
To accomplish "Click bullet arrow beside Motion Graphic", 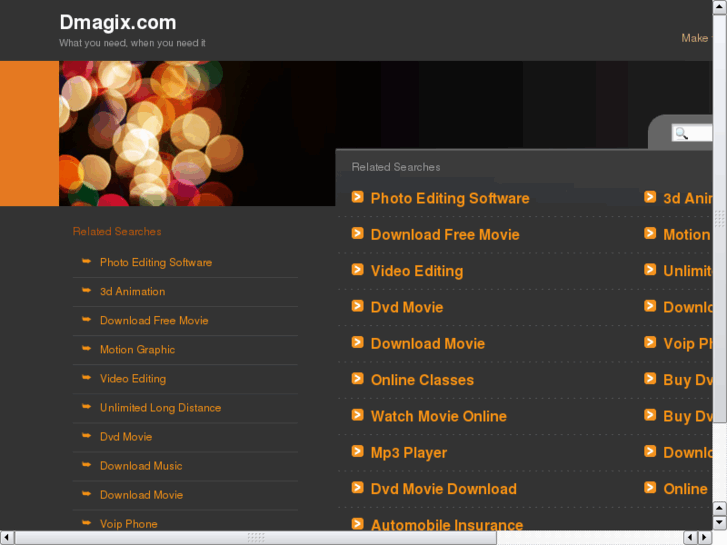I will point(86,348).
